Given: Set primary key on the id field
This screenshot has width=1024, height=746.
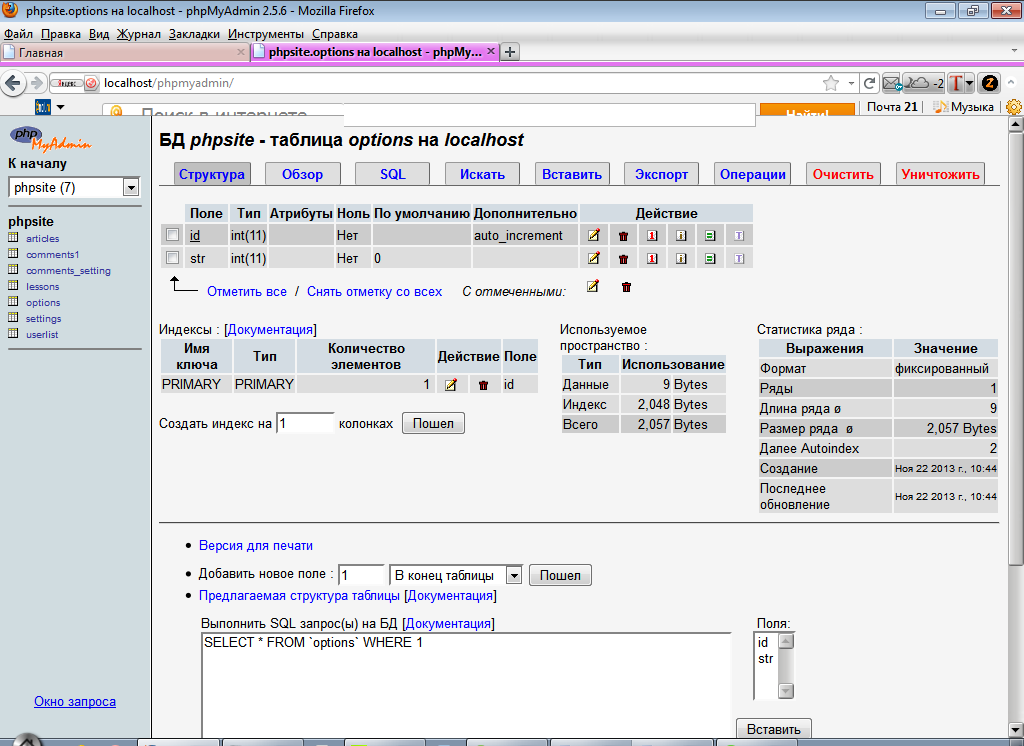Looking at the screenshot, I should [x=652, y=236].
